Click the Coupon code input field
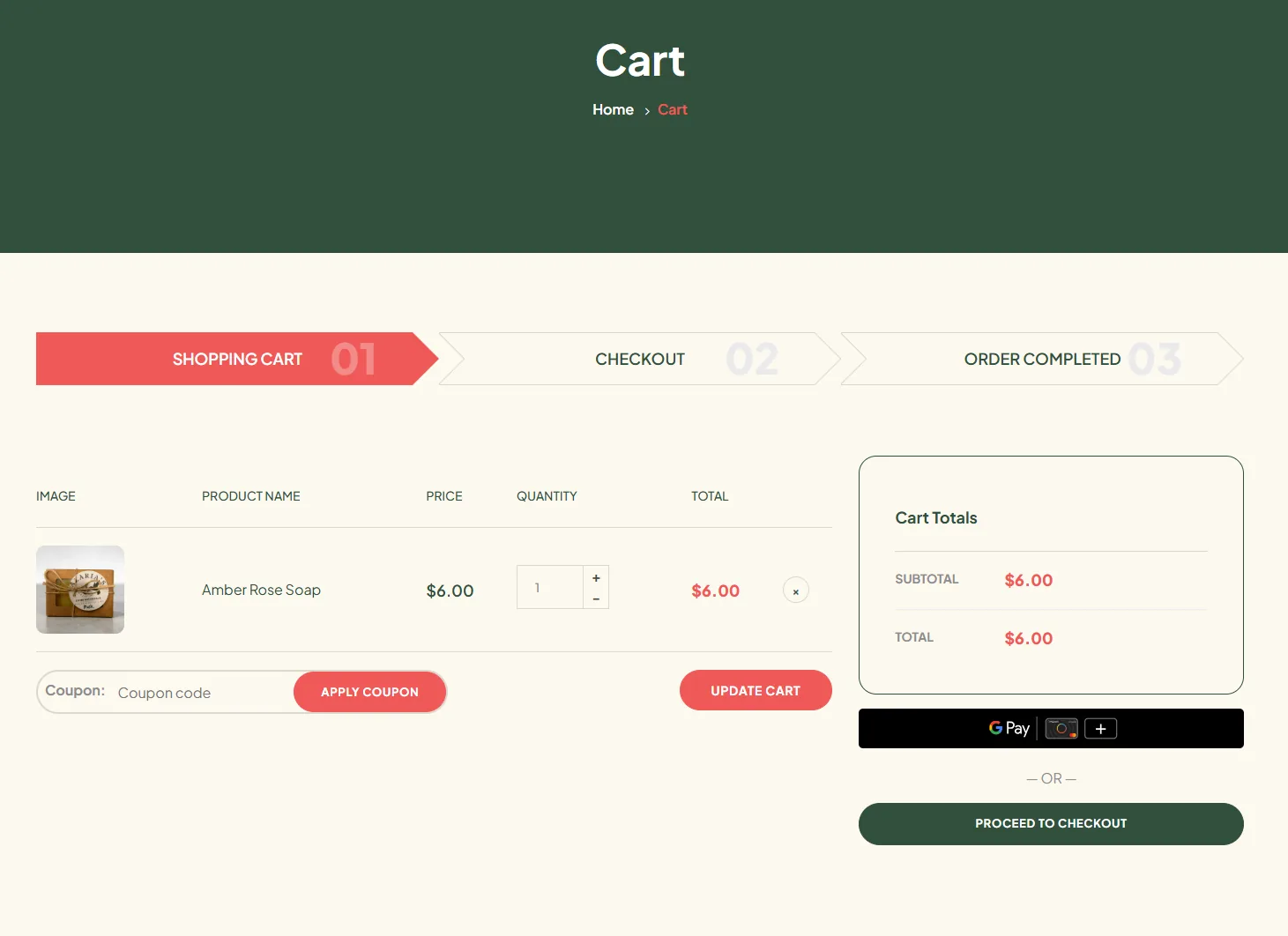The width and height of the screenshot is (1288, 936). pos(203,693)
